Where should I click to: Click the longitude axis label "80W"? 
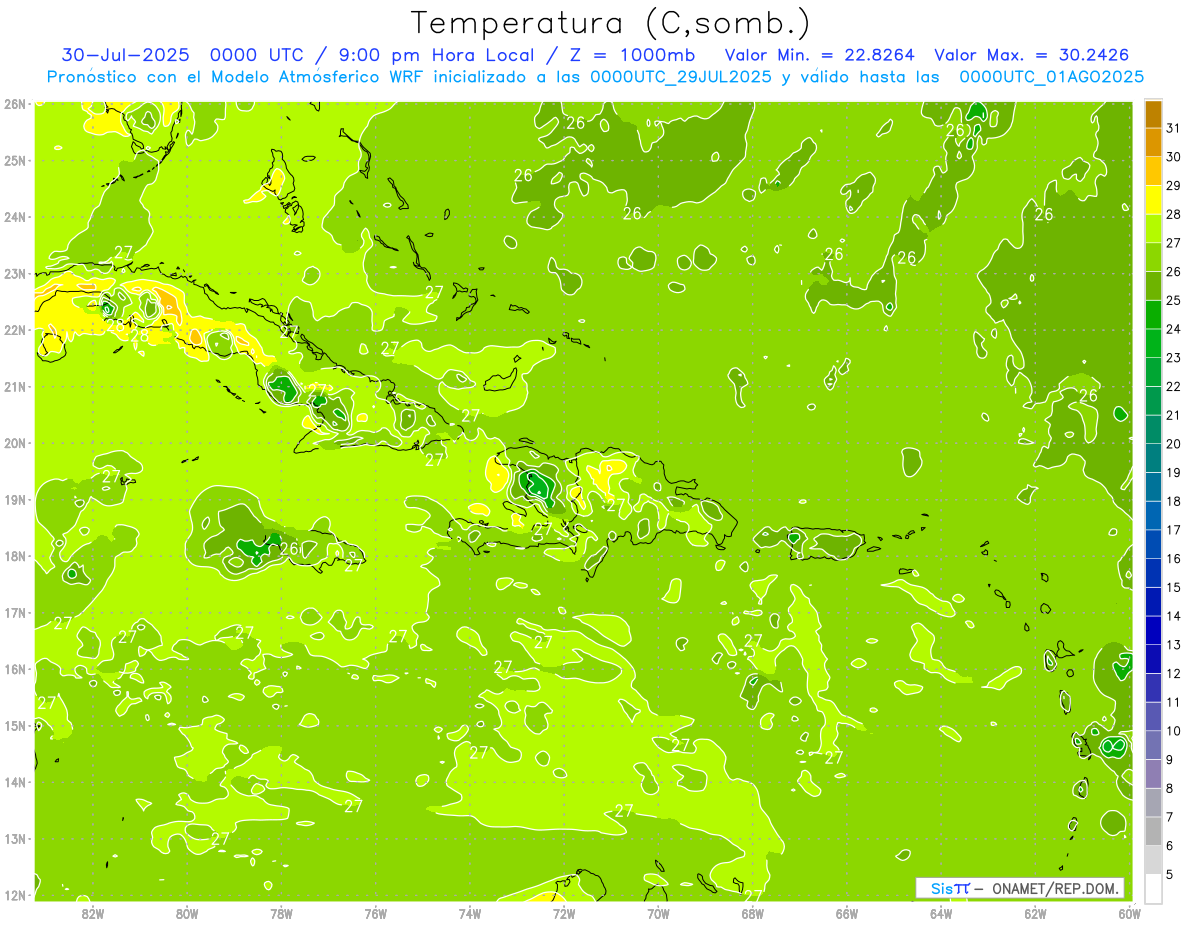click(x=187, y=913)
